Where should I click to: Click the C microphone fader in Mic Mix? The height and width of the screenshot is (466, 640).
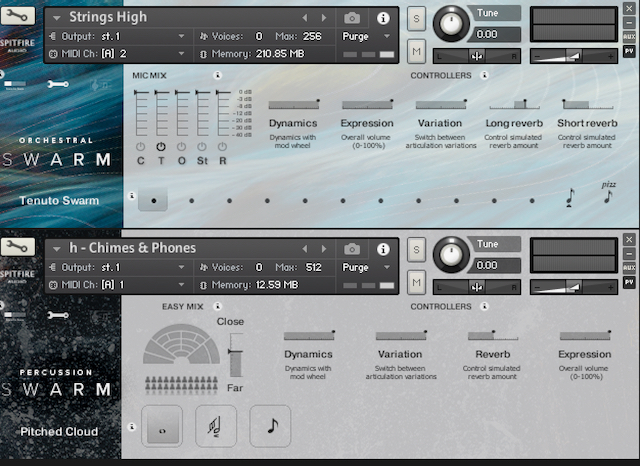(x=140, y=114)
